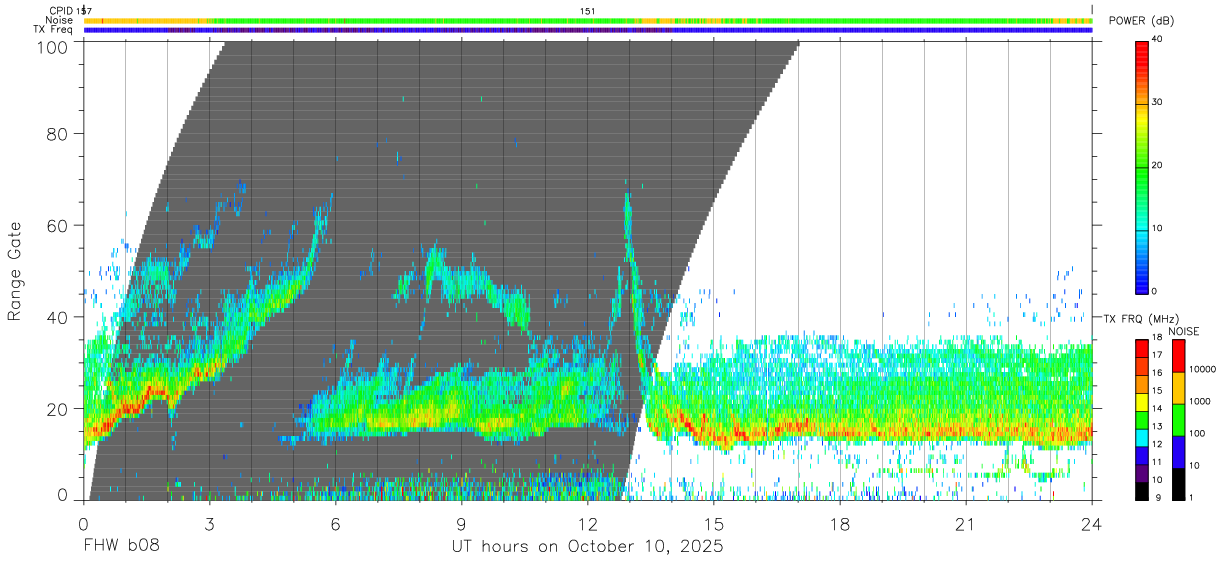The image size is (1228, 567).
Task: Select the TX Freq strip above the plot
Action: pyautogui.click(x=588, y=30)
